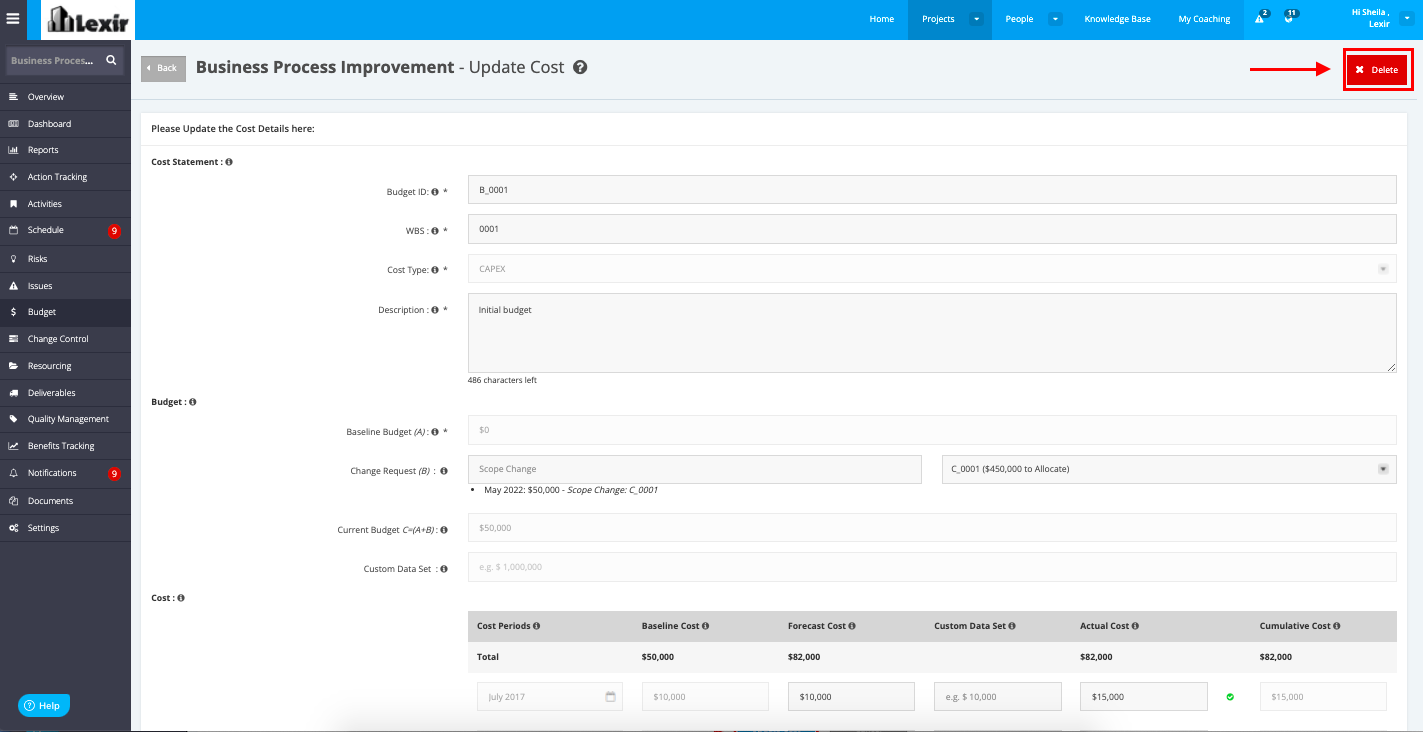The image size is (1423, 732).
Task: Open Knowledge Base in top navigation
Action: pyautogui.click(x=1117, y=19)
